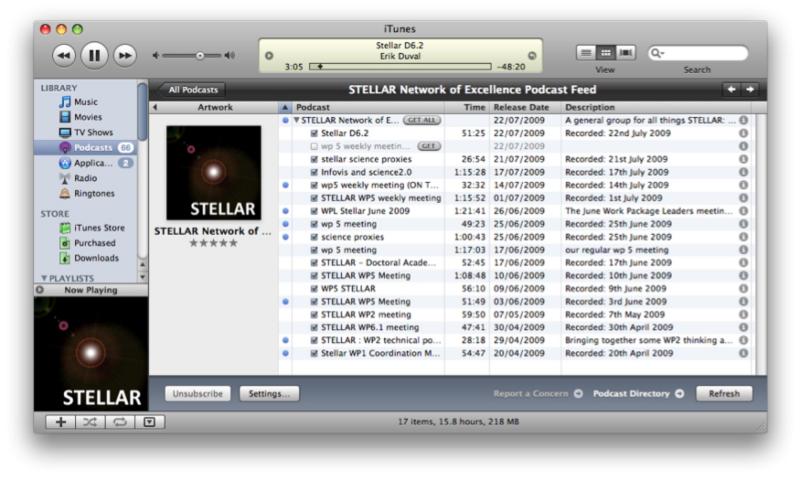
Task: Show info for Stellar D6.2 episode
Action: tap(743, 133)
